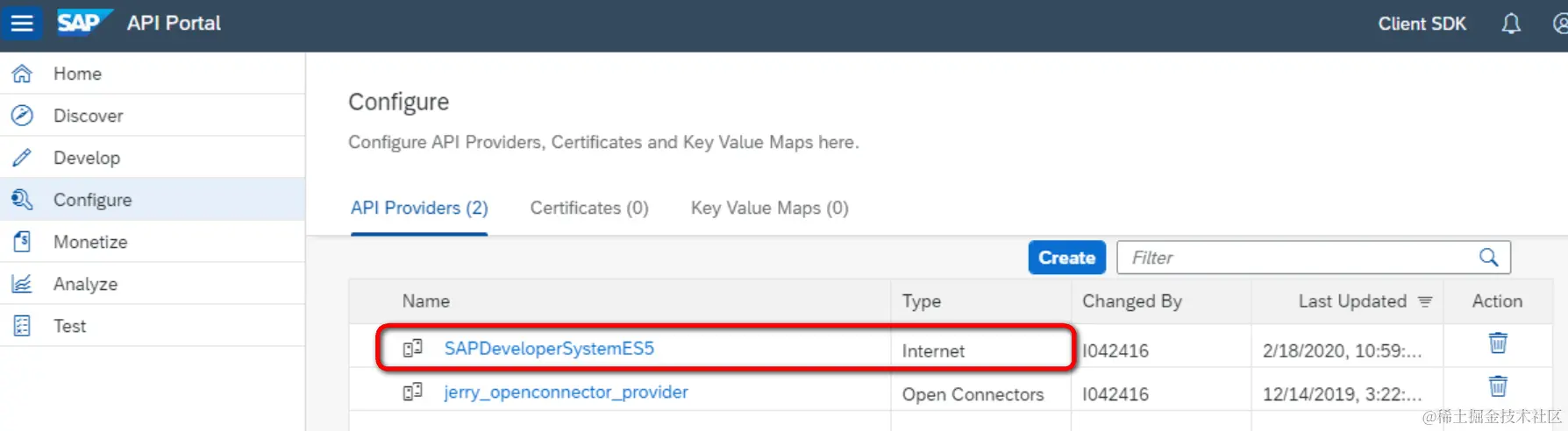Click the Type column header
This screenshot has width=1568, height=431.
(921, 301)
